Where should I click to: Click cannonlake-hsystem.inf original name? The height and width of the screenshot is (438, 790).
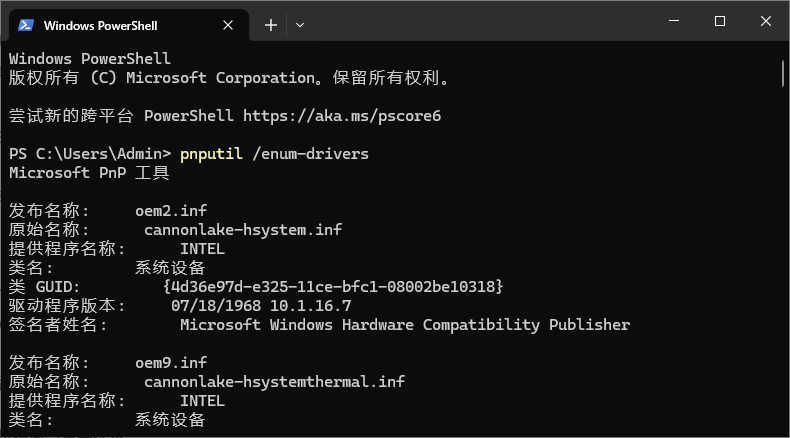click(243, 230)
